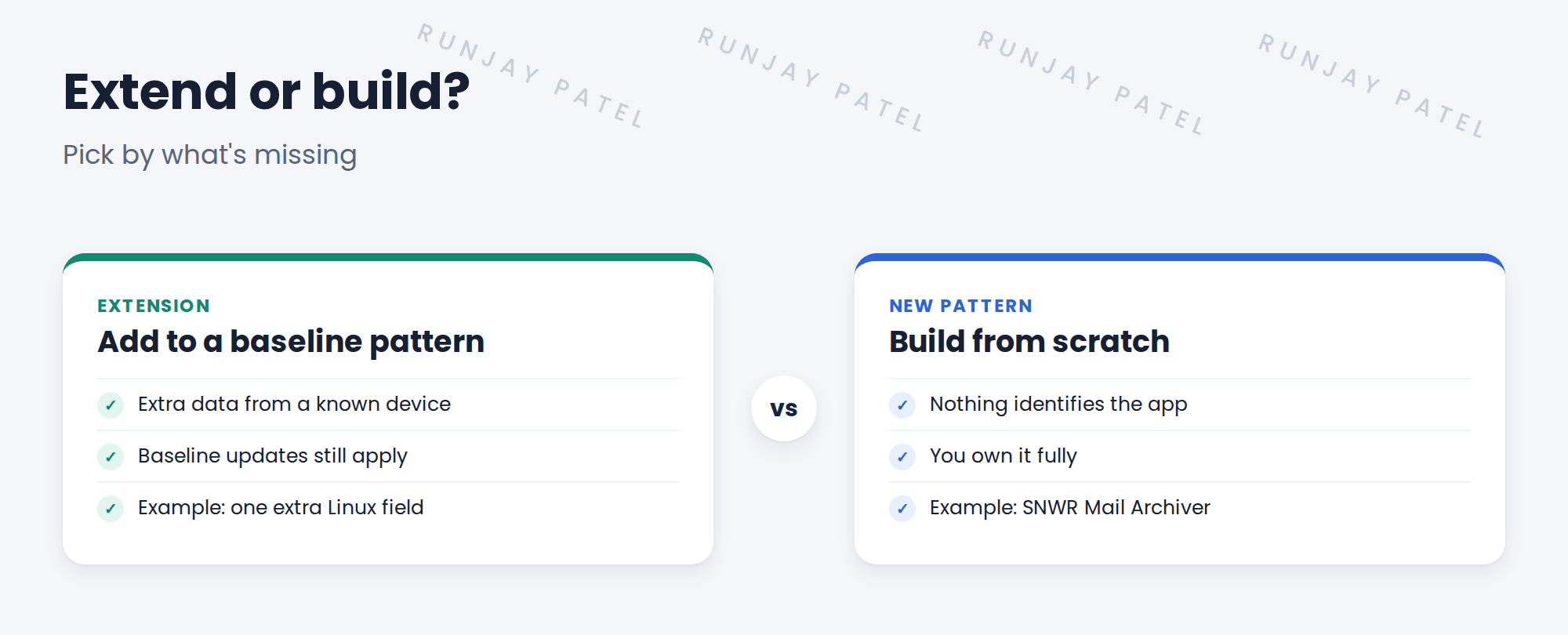Click the text 'Nothing identifies the app'
Image resolution: width=1568 pixels, height=635 pixels.
[1058, 405]
